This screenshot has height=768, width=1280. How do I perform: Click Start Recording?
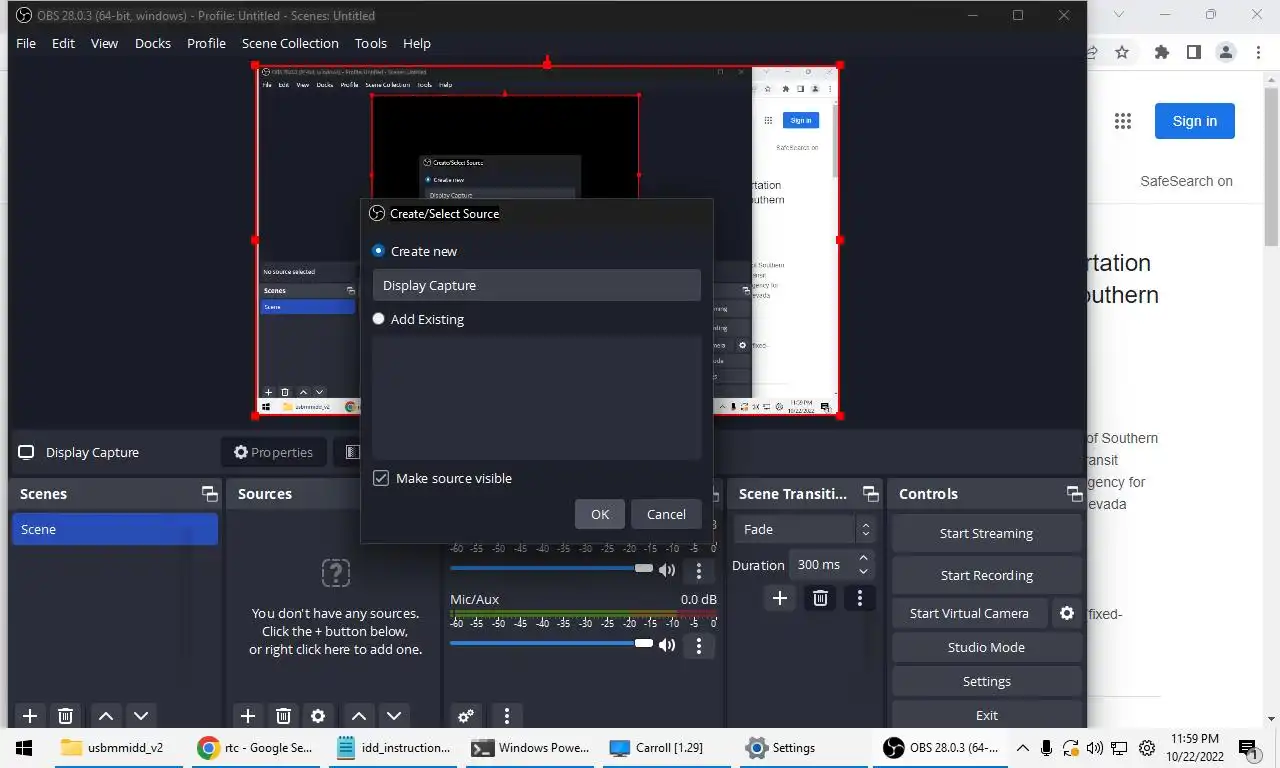pos(986,575)
